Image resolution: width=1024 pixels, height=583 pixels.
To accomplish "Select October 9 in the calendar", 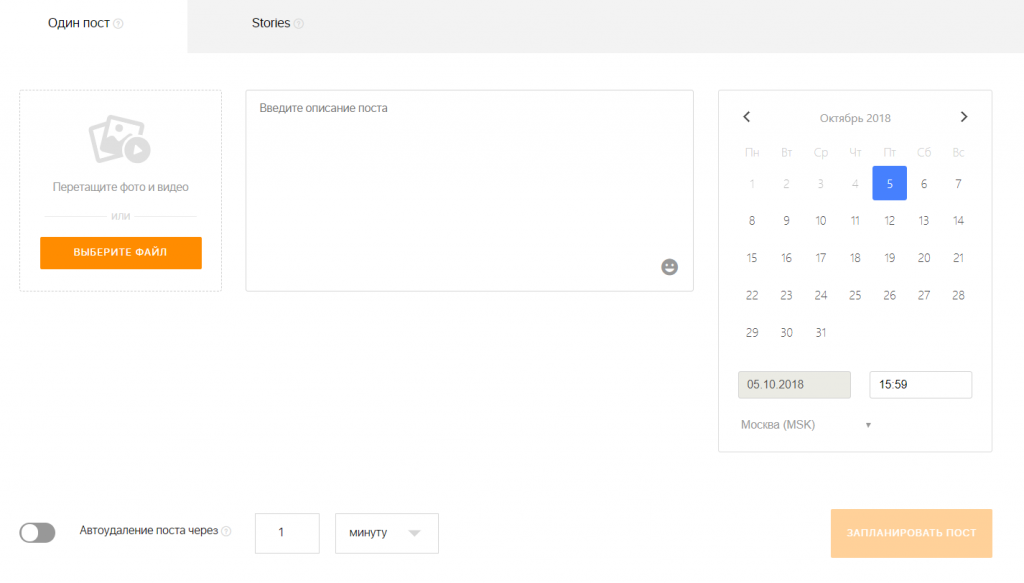I will [786, 221].
